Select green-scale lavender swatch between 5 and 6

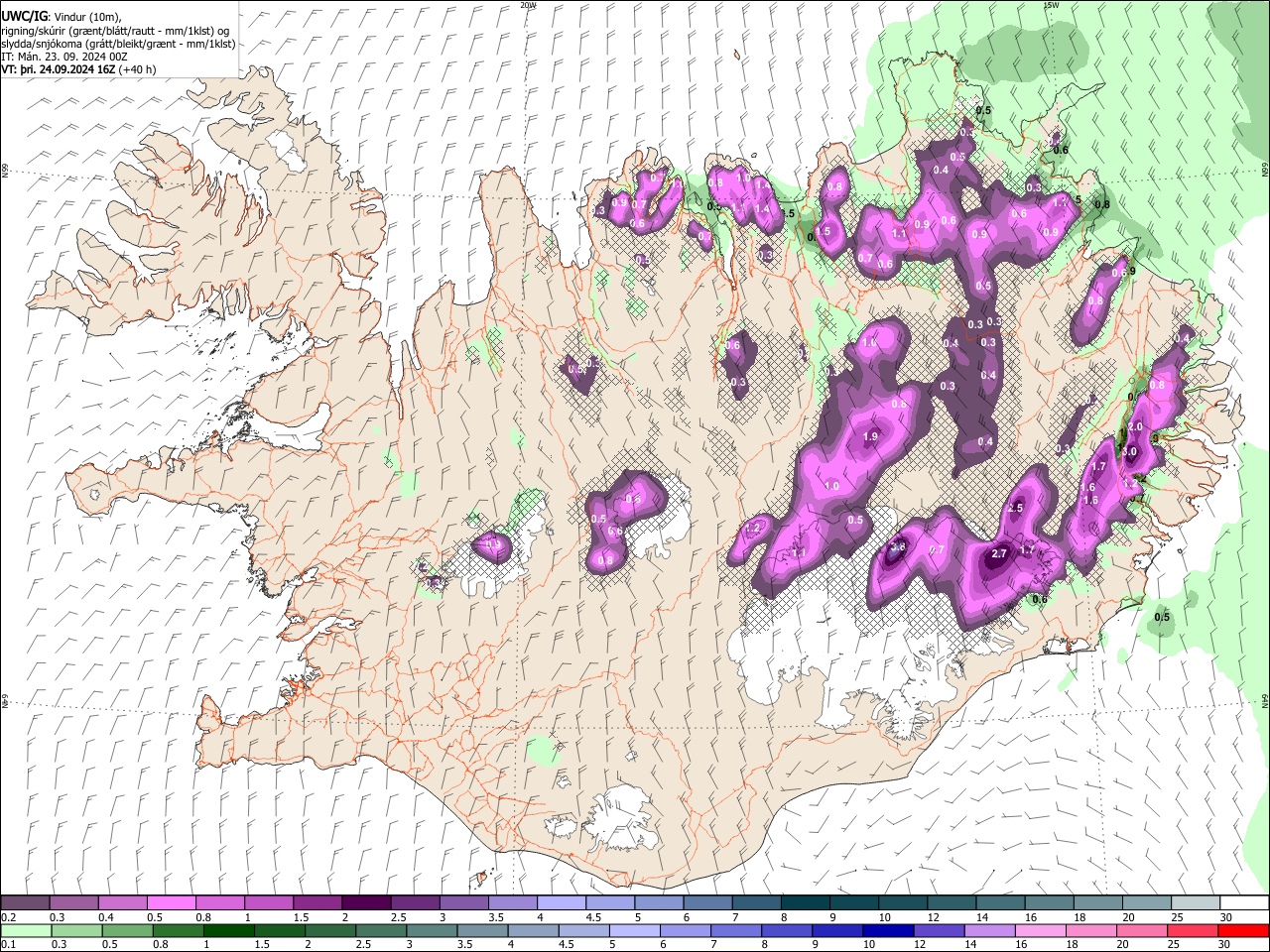(x=634, y=930)
